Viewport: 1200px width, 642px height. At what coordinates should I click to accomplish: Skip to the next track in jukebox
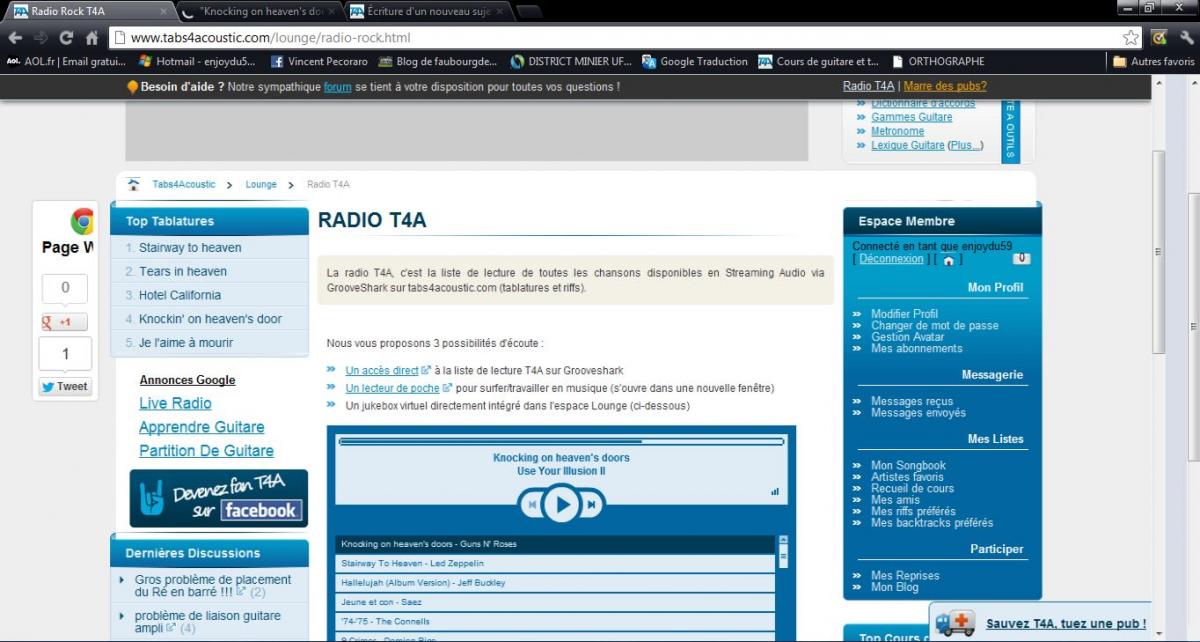(x=592, y=504)
